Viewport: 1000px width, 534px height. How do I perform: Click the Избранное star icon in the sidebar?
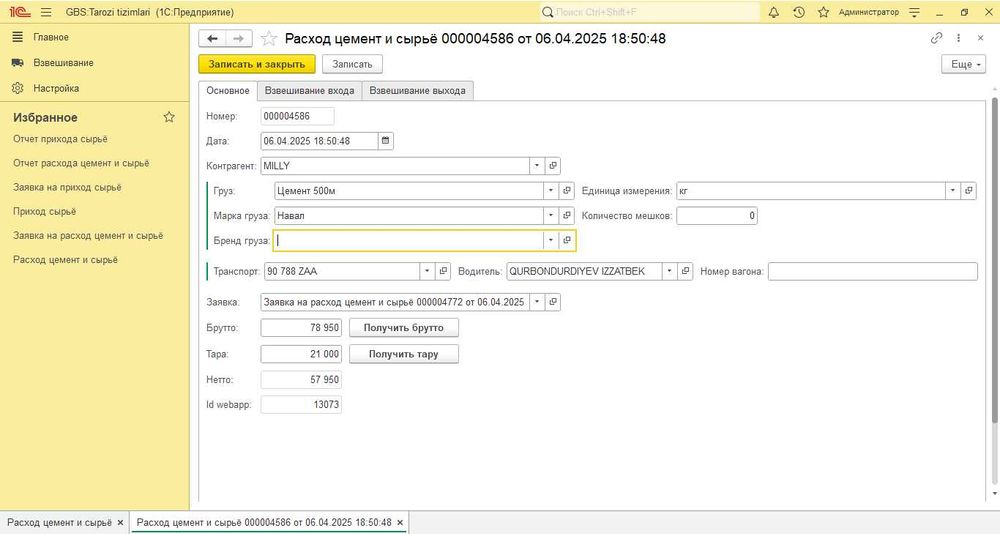[x=169, y=117]
